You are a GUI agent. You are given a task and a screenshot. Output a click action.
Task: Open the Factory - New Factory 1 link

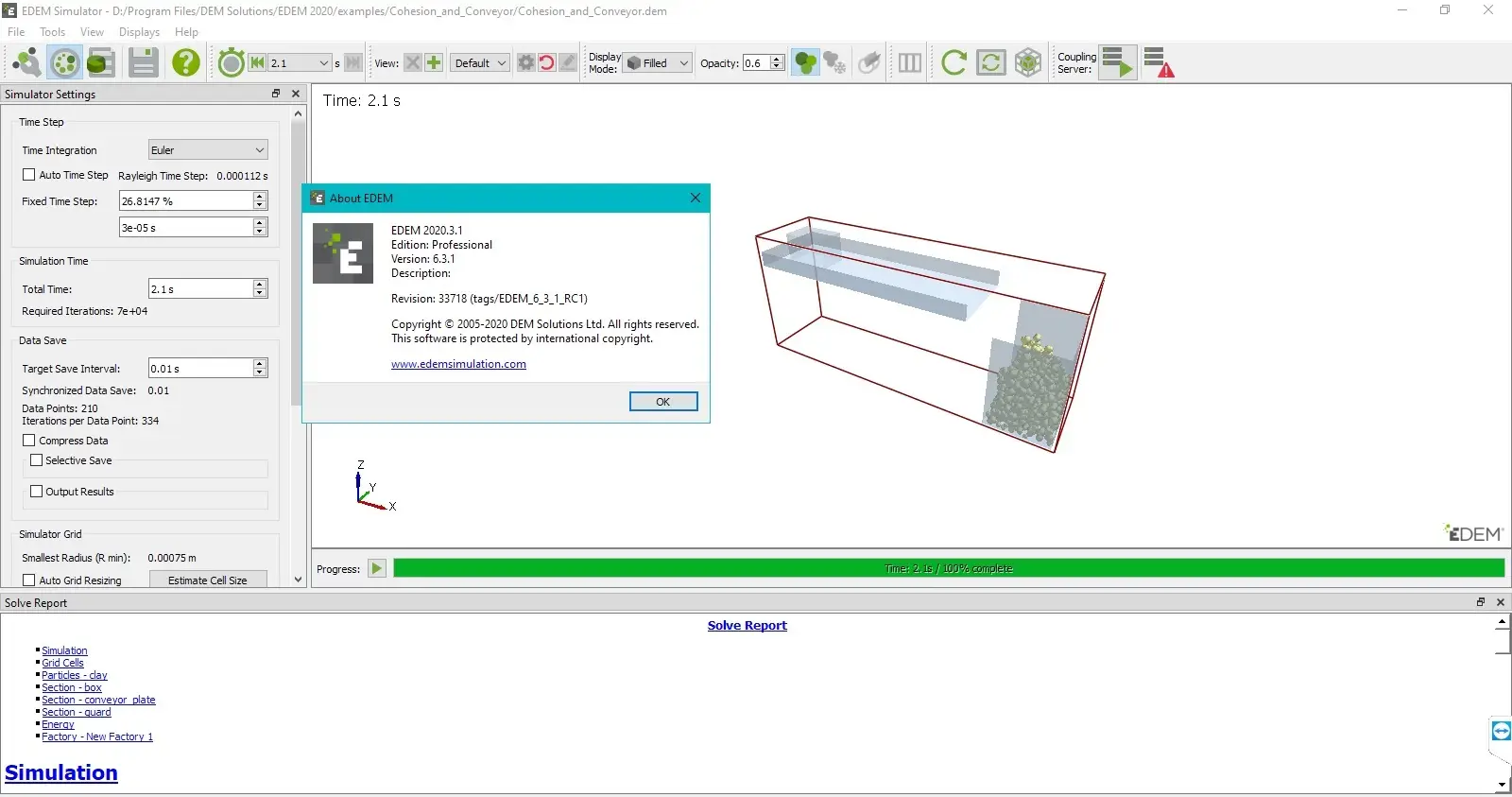point(97,736)
